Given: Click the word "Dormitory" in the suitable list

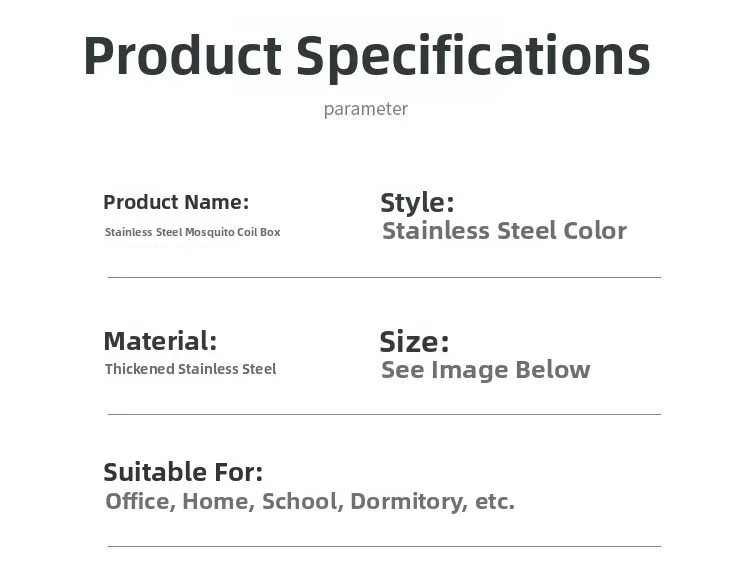Looking at the screenshot, I should (x=407, y=501).
